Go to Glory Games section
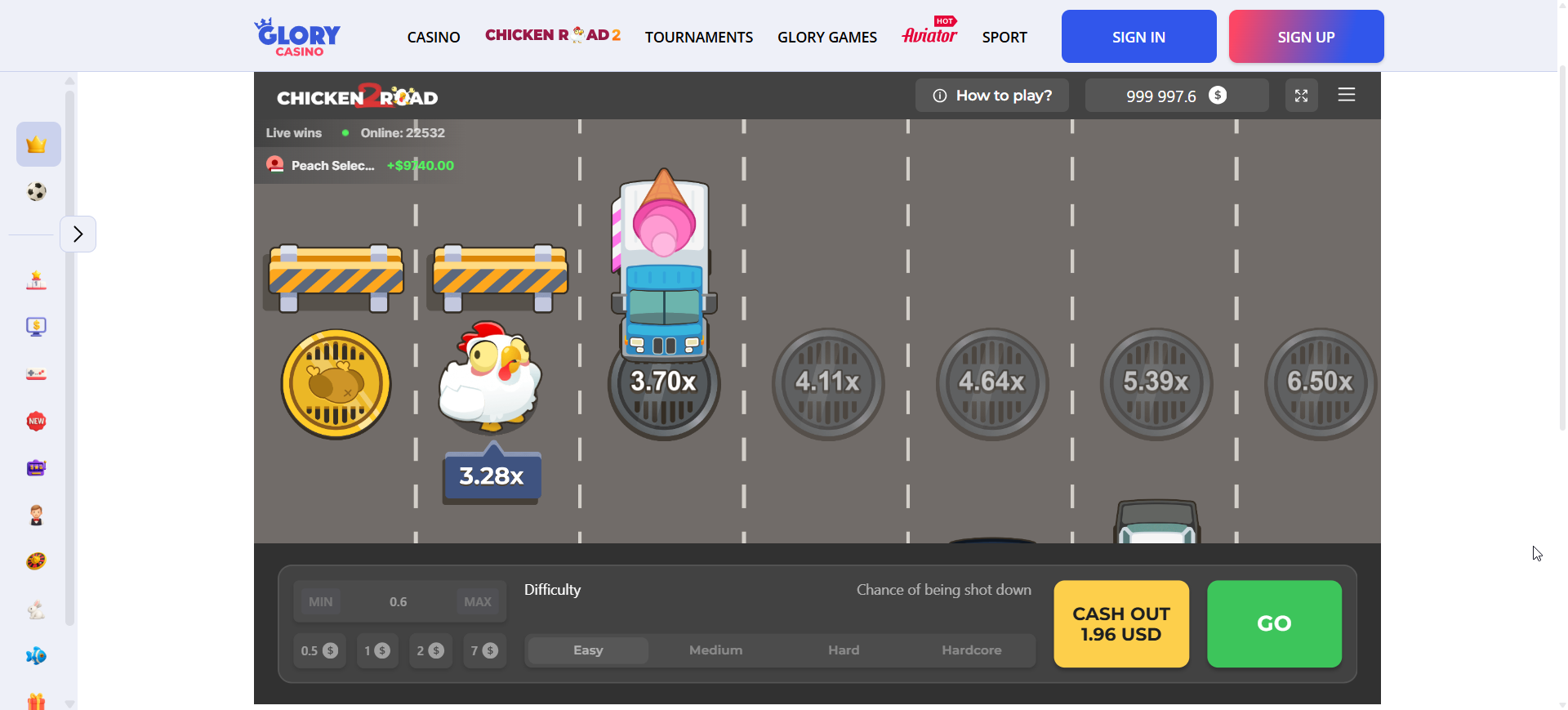This screenshot has width=1568, height=710. (x=826, y=38)
